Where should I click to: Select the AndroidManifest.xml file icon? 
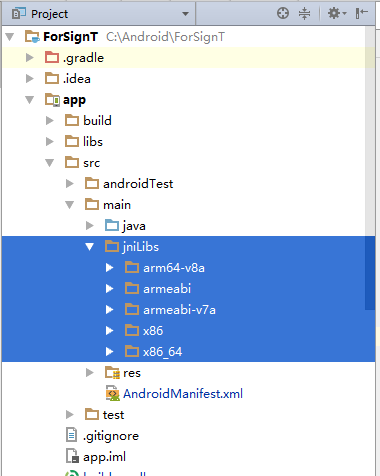pyautogui.click(x=113, y=393)
